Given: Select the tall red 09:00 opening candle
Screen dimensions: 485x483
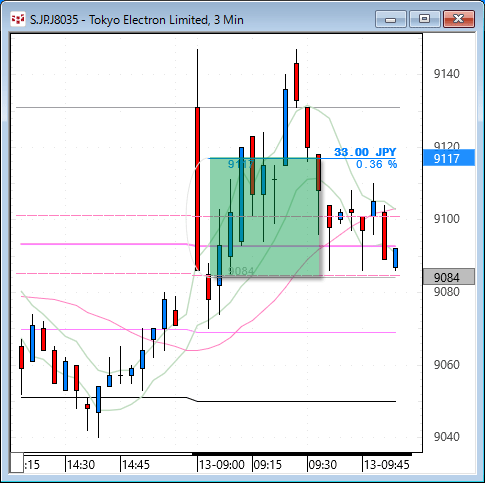Looking at the screenshot, I should coord(198,189).
